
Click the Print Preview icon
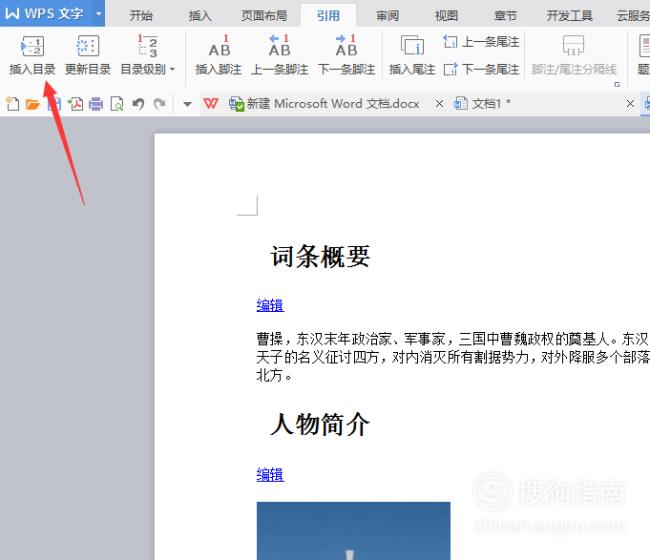(117, 104)
